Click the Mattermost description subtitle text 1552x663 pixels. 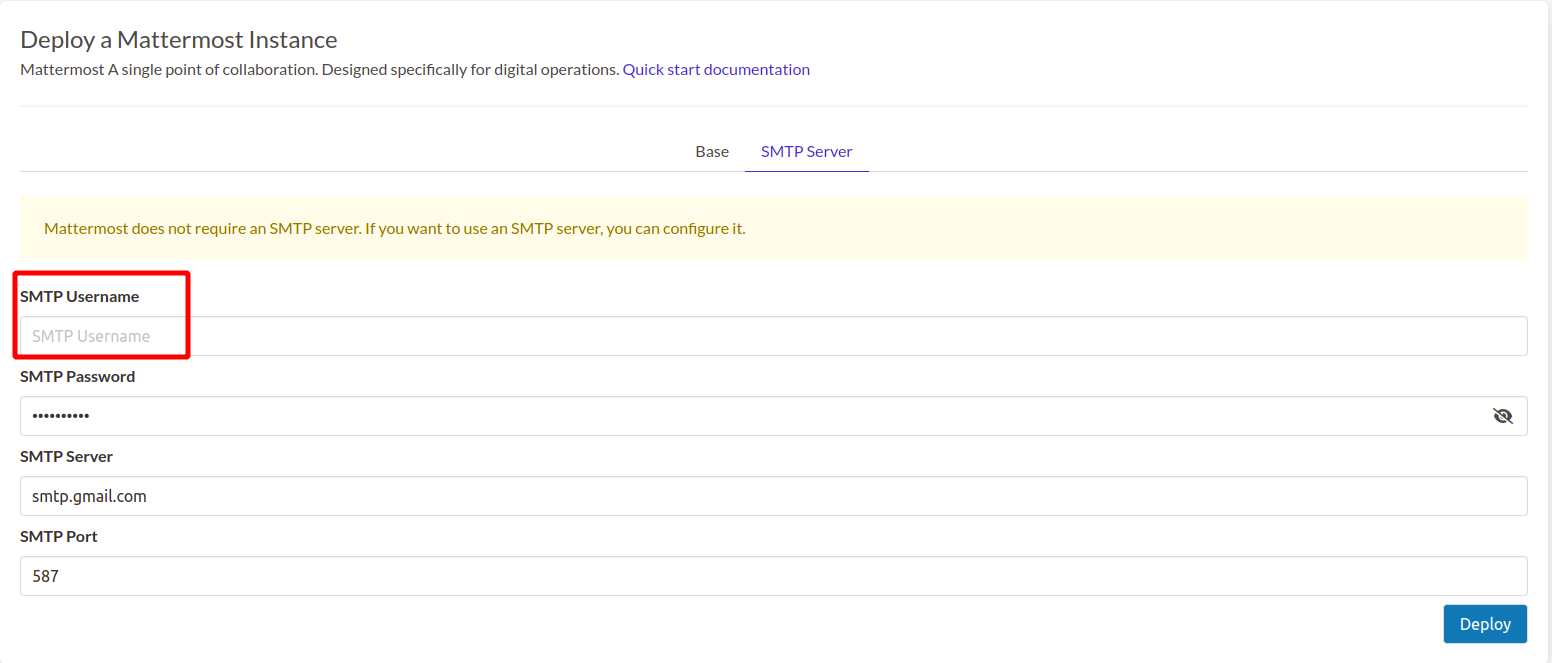tap(318, 69)
